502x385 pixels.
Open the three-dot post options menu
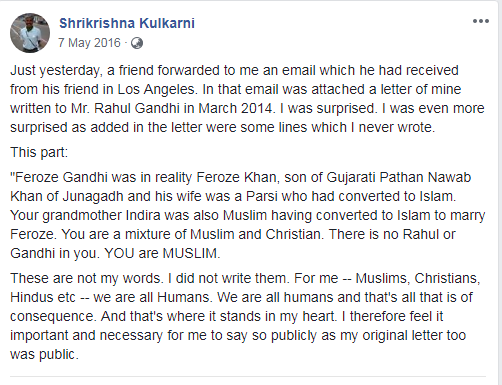click(481, 21)
